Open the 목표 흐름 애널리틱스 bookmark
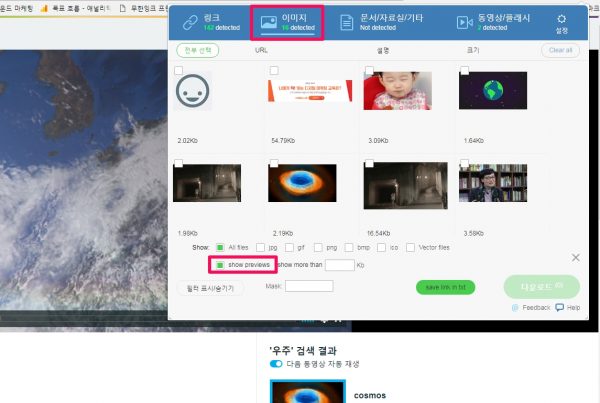Image resolution: width=600 pixels, height=403 pixels. tap(75, 8)
